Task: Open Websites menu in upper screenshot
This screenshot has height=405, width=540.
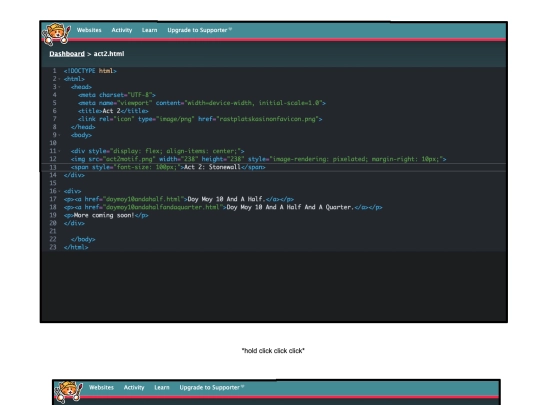Action: click(89, 30)
